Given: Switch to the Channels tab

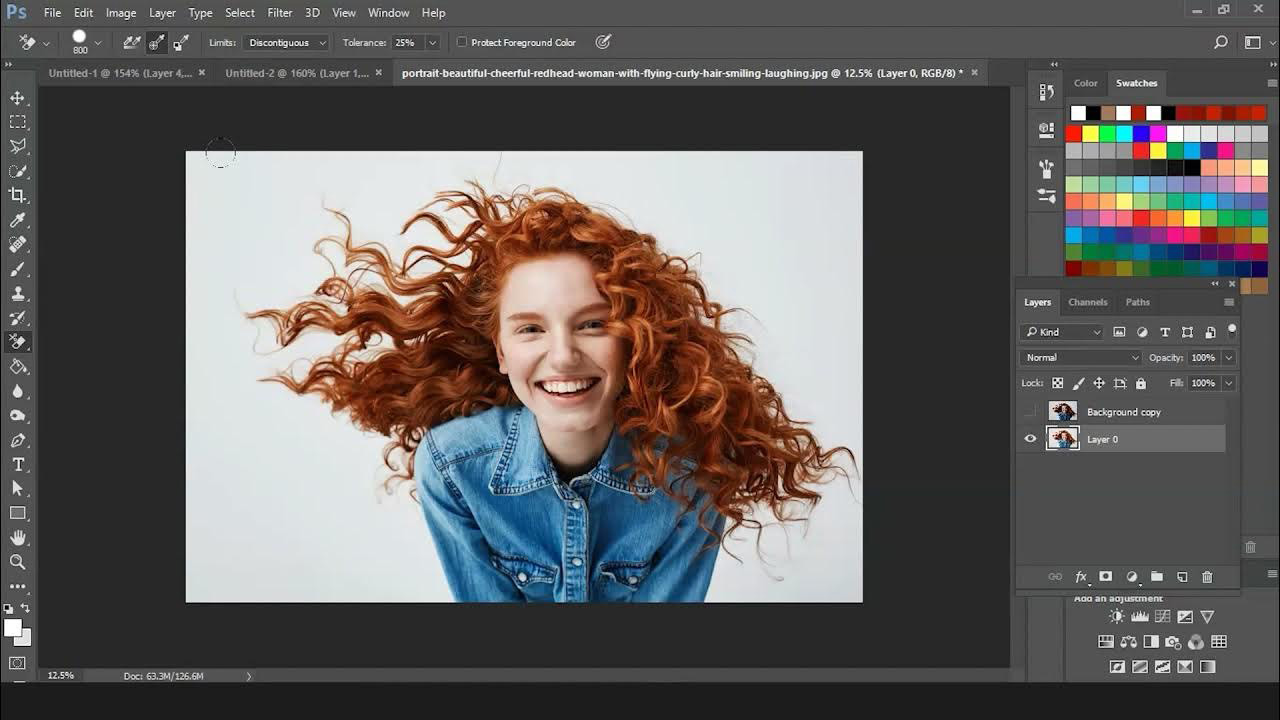Looking at the screenshot, I should (x=1087, y=302).
